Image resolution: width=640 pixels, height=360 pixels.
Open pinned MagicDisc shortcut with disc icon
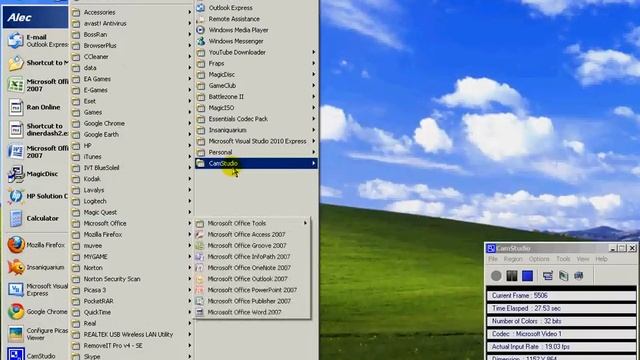click(x=38, y=174)
